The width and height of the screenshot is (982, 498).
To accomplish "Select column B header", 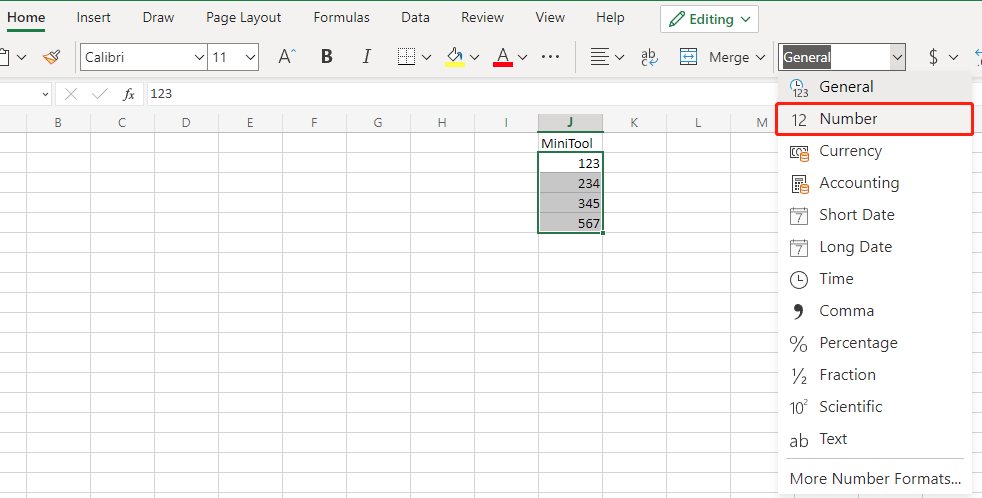I will [58, 123].
